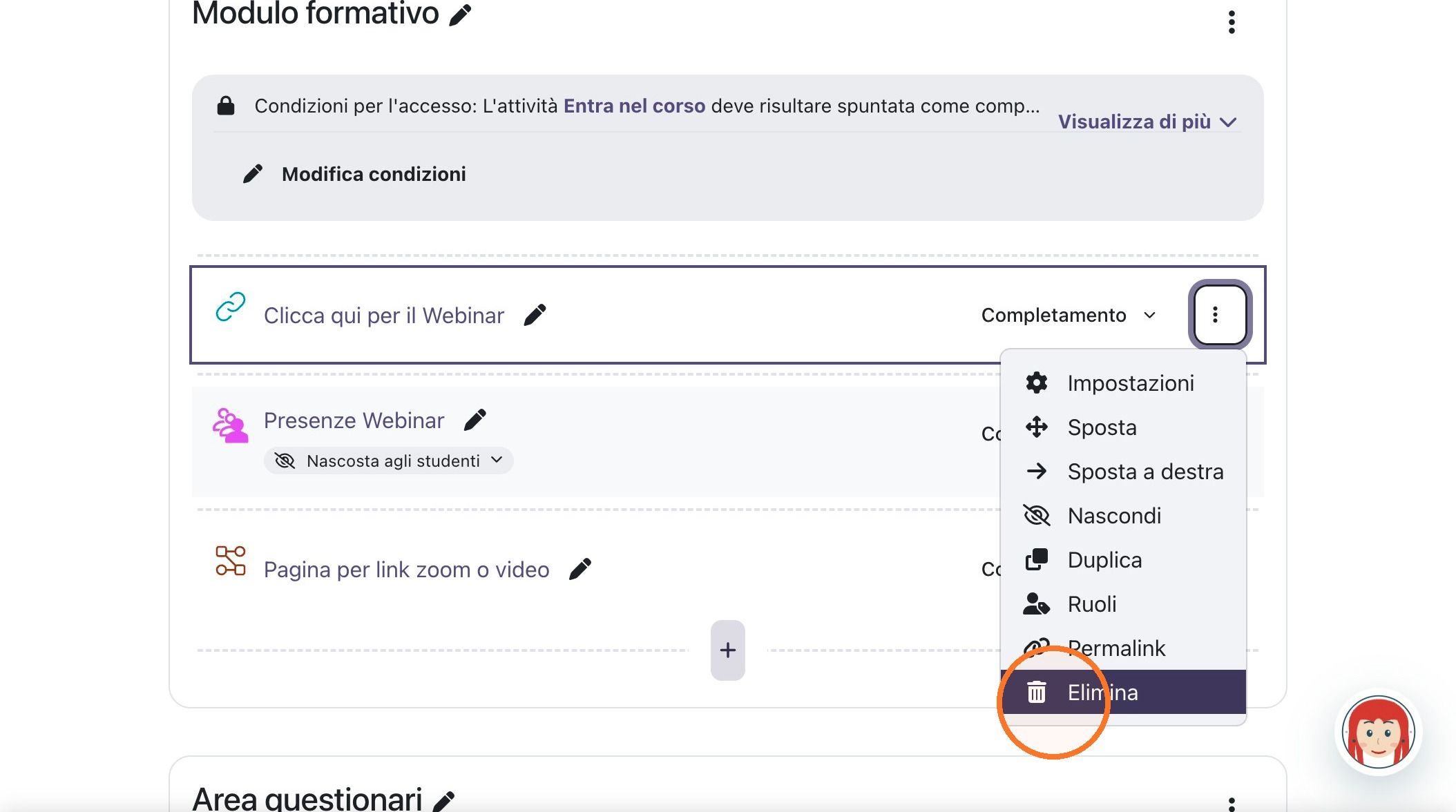Screen dimensions: 1456x812
Task: Click the Modifica condizioni label
Action: click(x=374, y=174)
